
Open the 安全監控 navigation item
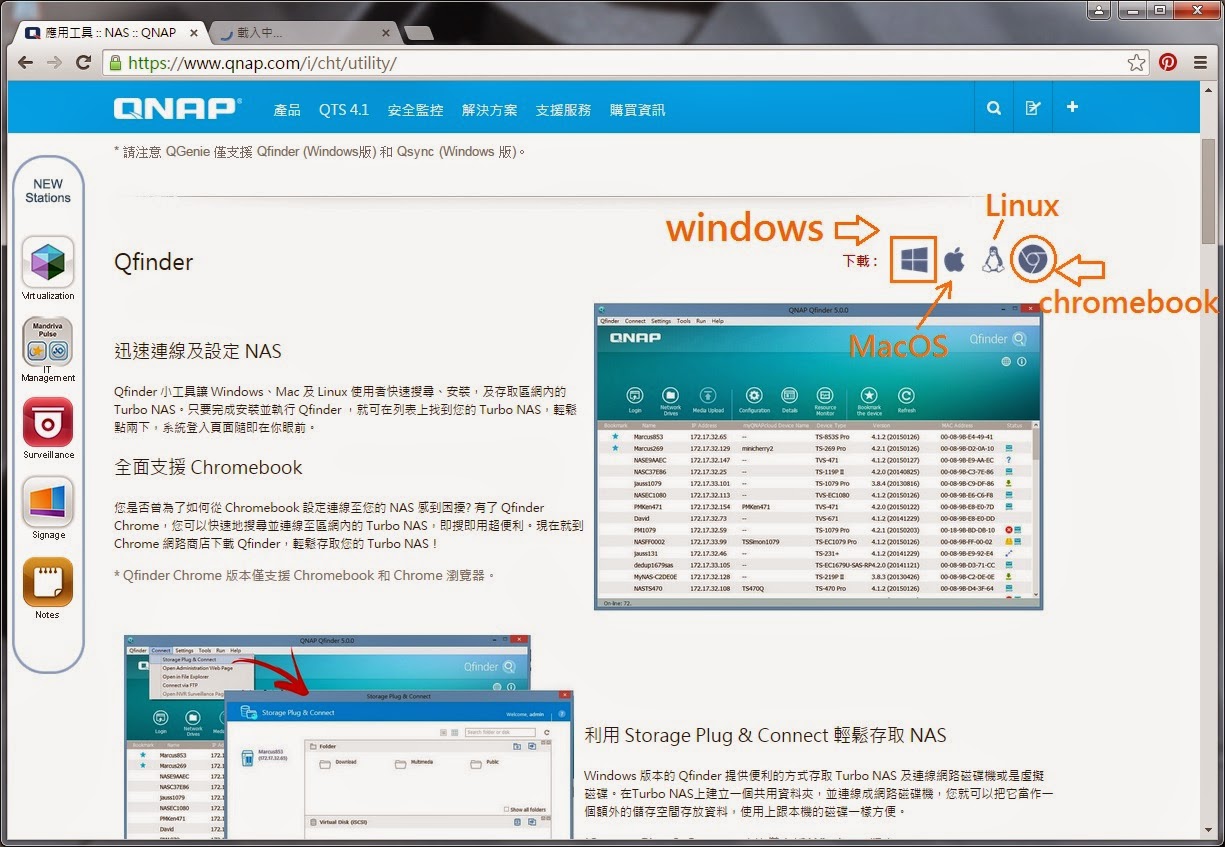(415, 110)
